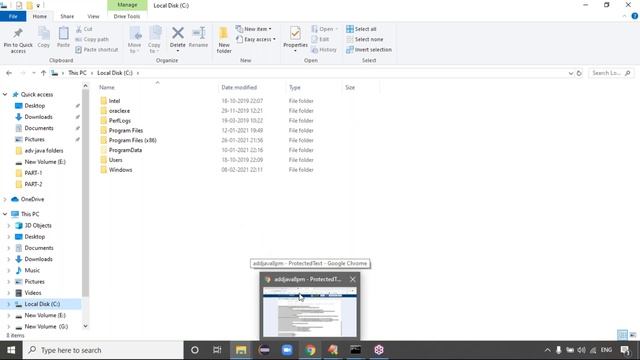This screenshot has width=640, height=360.
Task: Click the History command in ribbon
Action: (x=324, y=49)
